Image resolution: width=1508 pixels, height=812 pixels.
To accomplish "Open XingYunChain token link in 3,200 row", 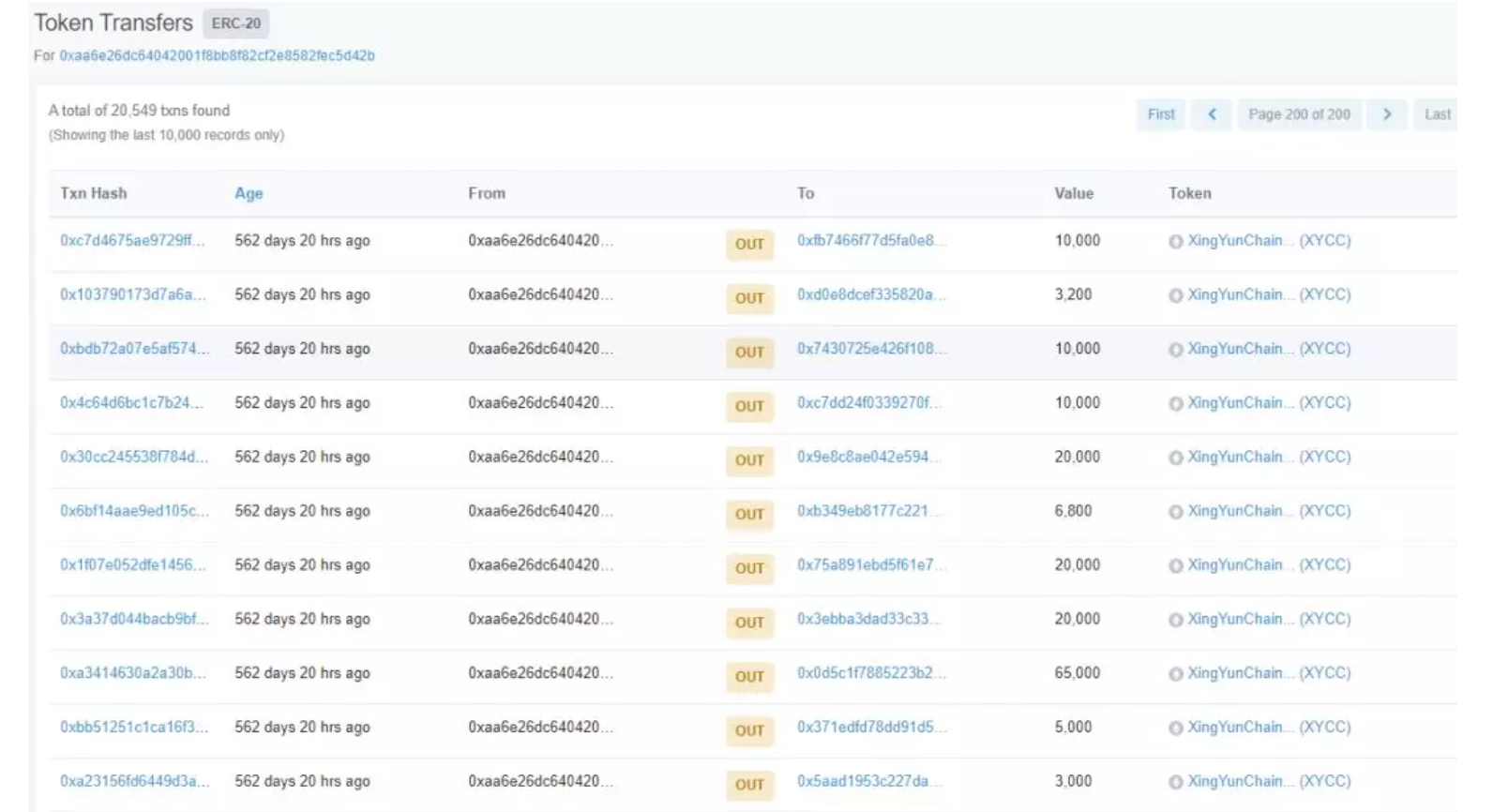I will [x=1269, y=294].
